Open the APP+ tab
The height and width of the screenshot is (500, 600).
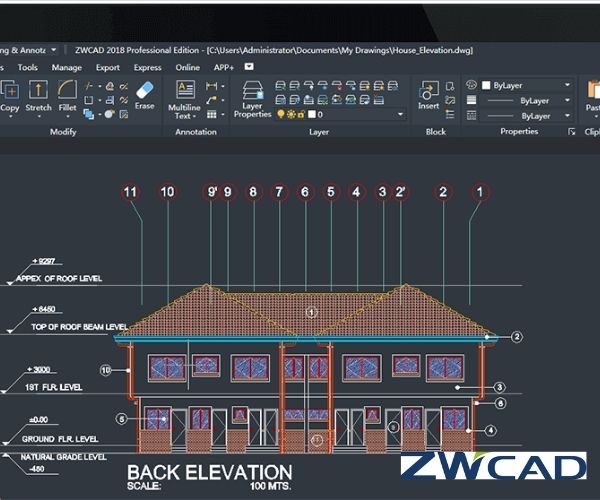224,67
